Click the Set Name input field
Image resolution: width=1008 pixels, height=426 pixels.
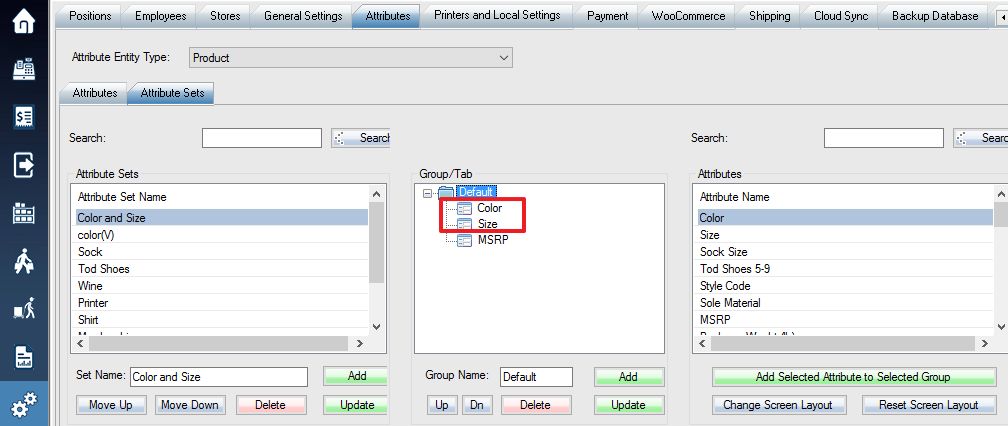pyautogui.click(x=219, y=377)
